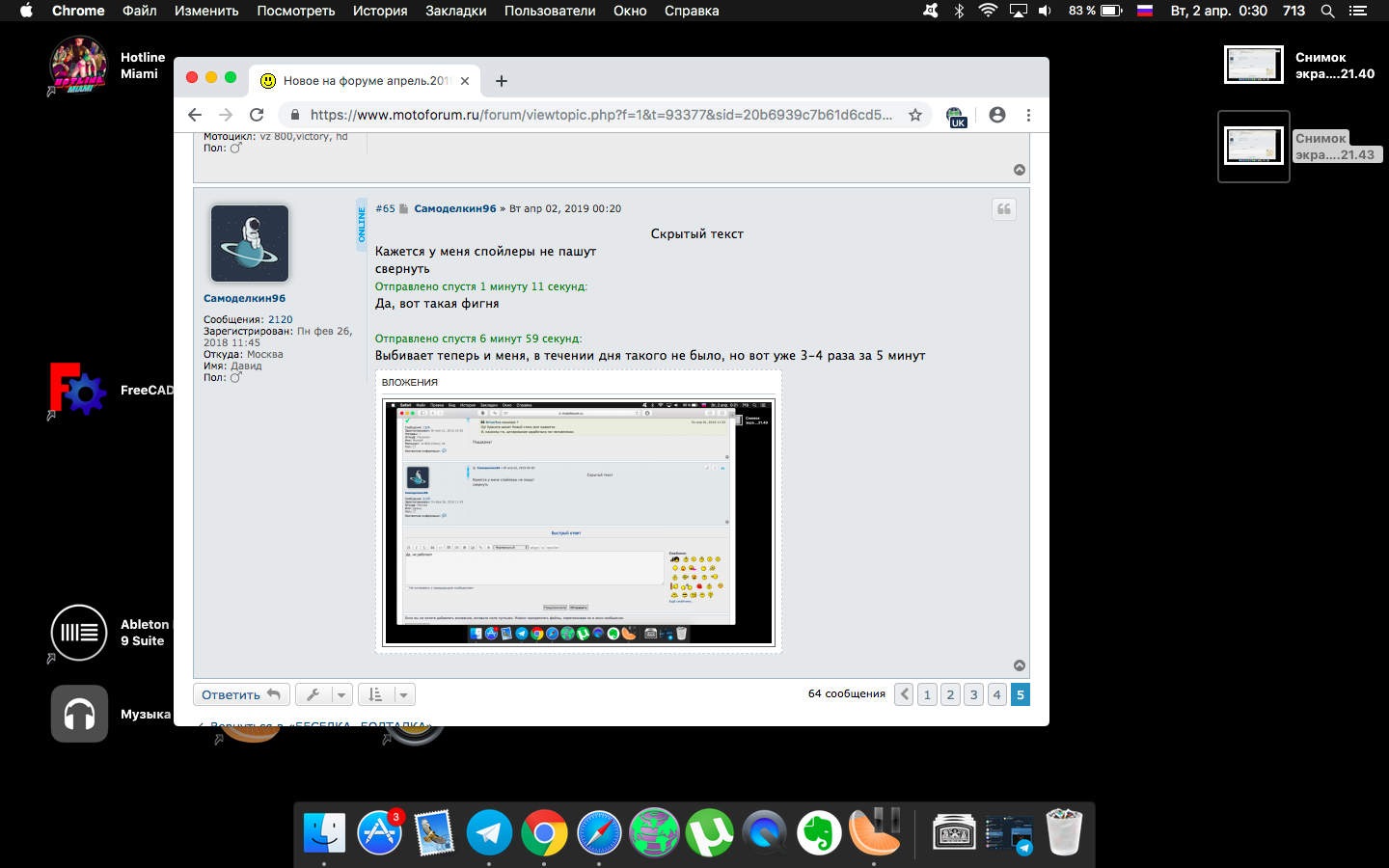Go back with the browser arrow

[195, 115]
